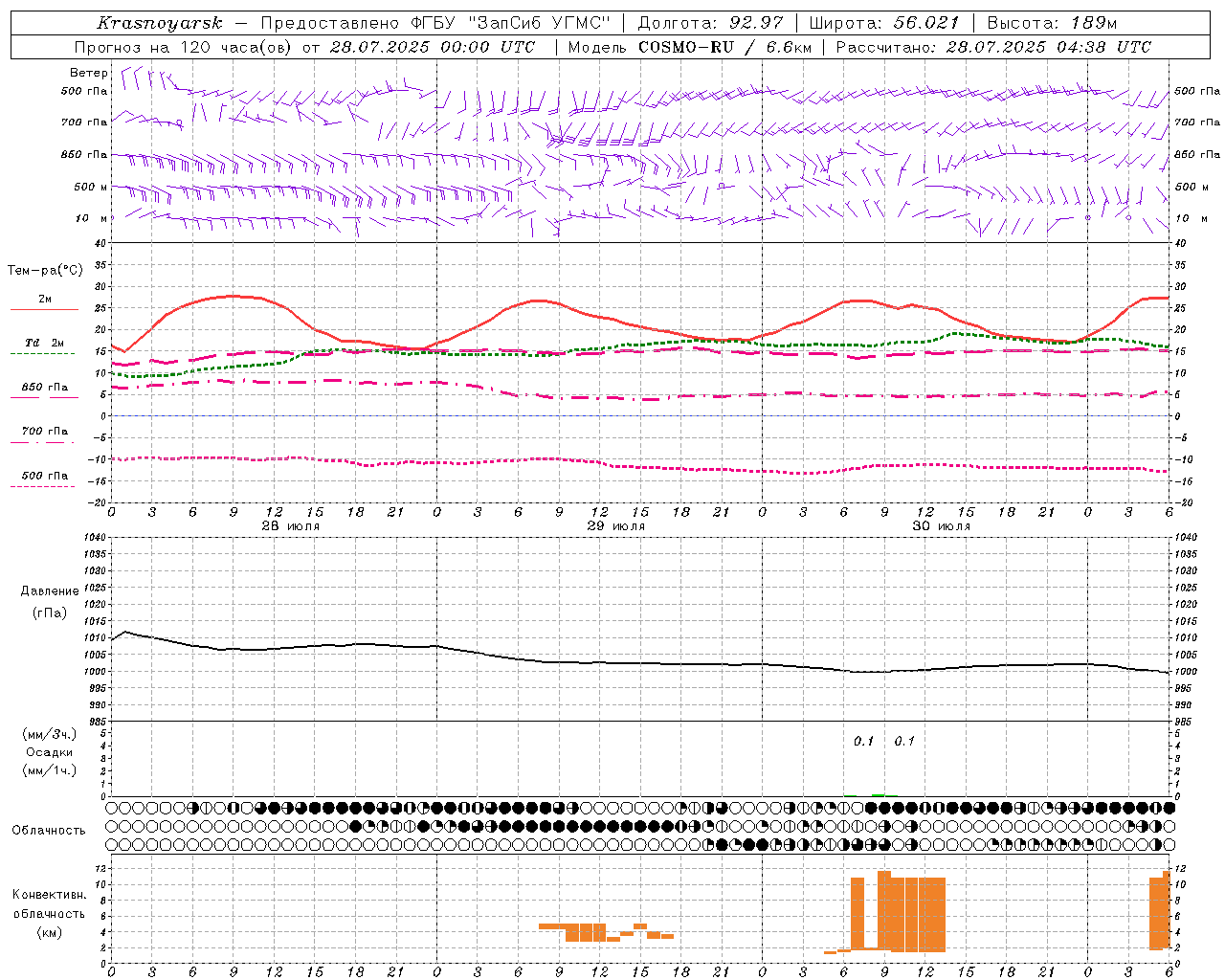Screen dimensions: 1225x980
Task: Click the solid red 2м legend line sample
Action: coord(44,310)
